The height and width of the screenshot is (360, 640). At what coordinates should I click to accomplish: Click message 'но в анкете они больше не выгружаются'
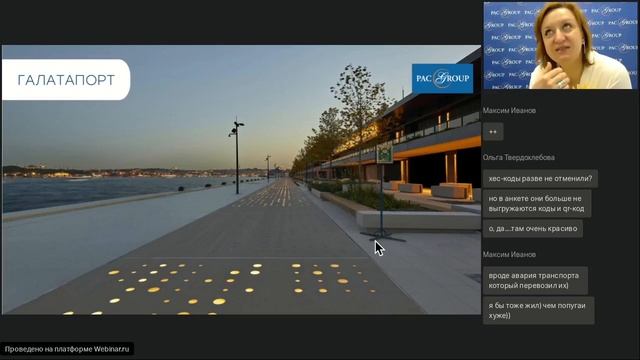(537, 204)
